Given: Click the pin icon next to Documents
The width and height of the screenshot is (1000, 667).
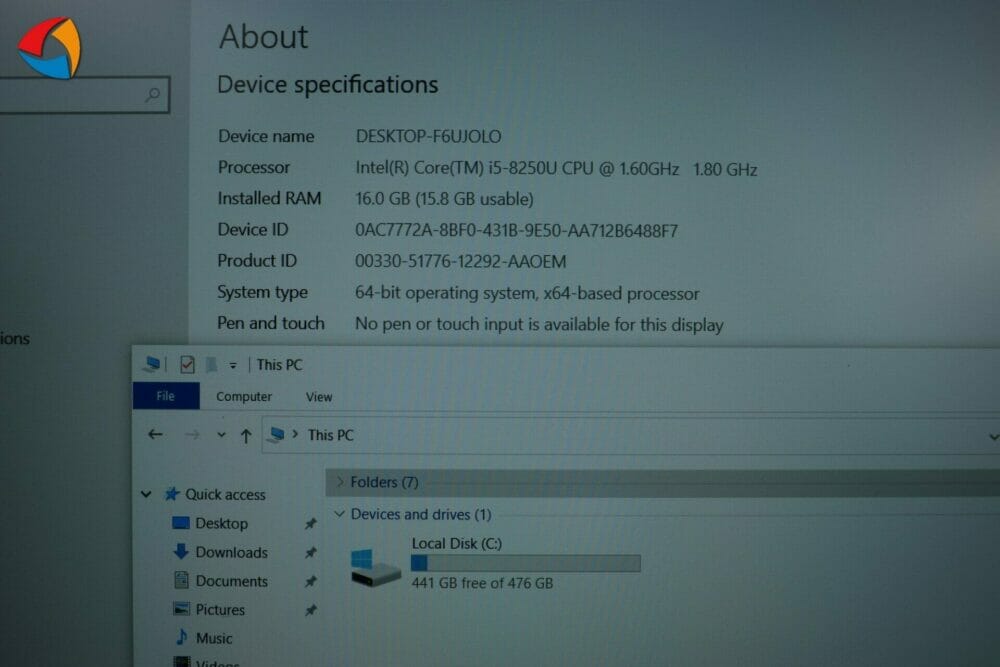Looking at the screenshot, I should (x=311, y=582).
